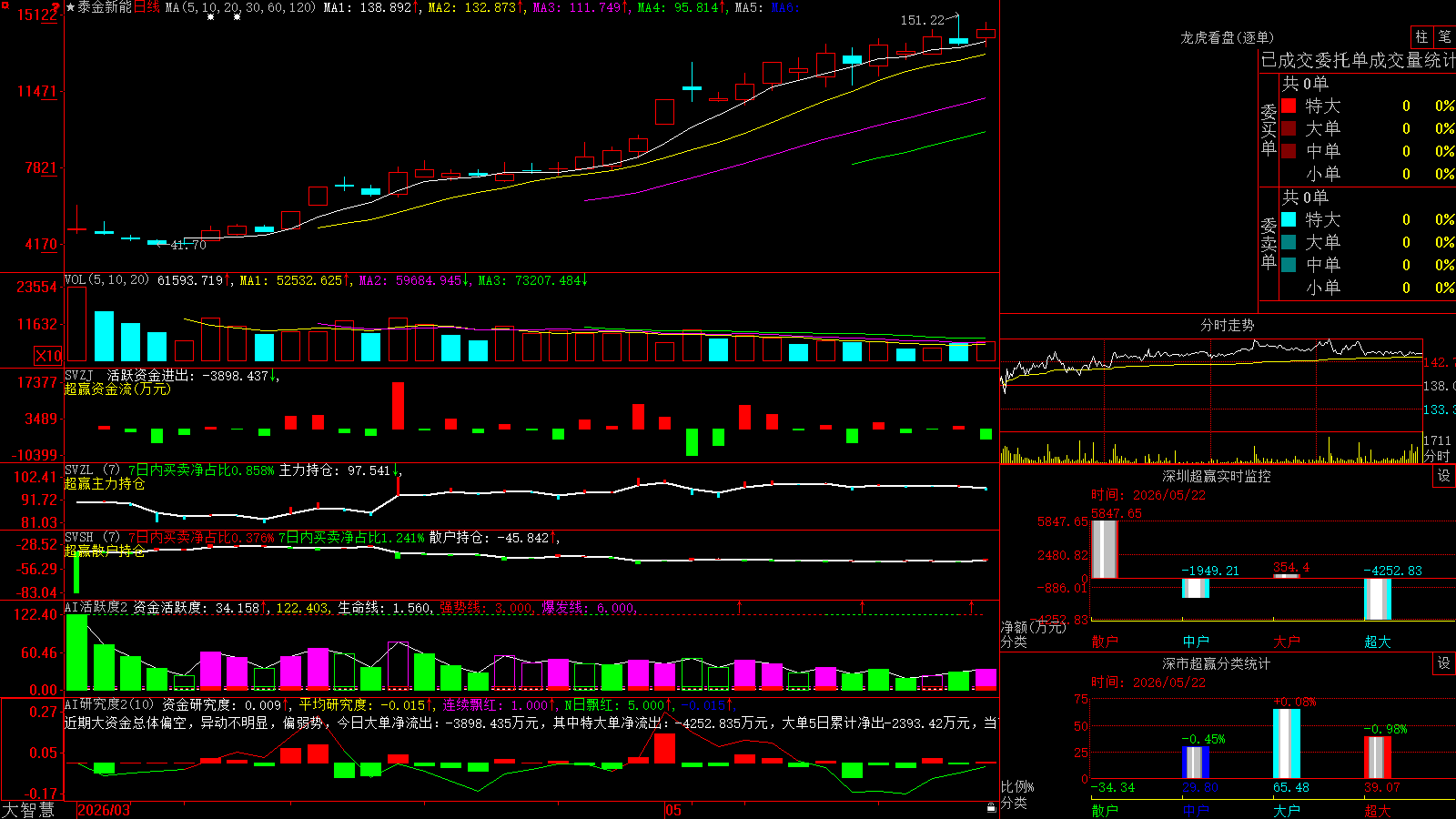The height and width of the screenshot is (819, 1456).
Task: Switch to the 柱 view tab
Action: point(1421,37)
